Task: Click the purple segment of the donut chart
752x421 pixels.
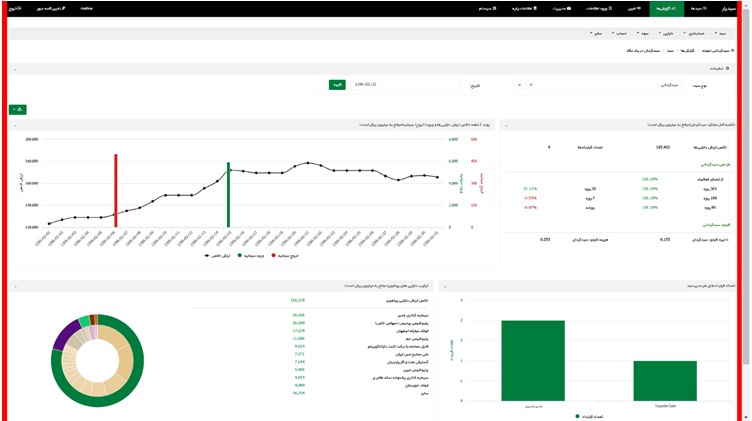Action: pyautogui.click(x=64, y=334)
